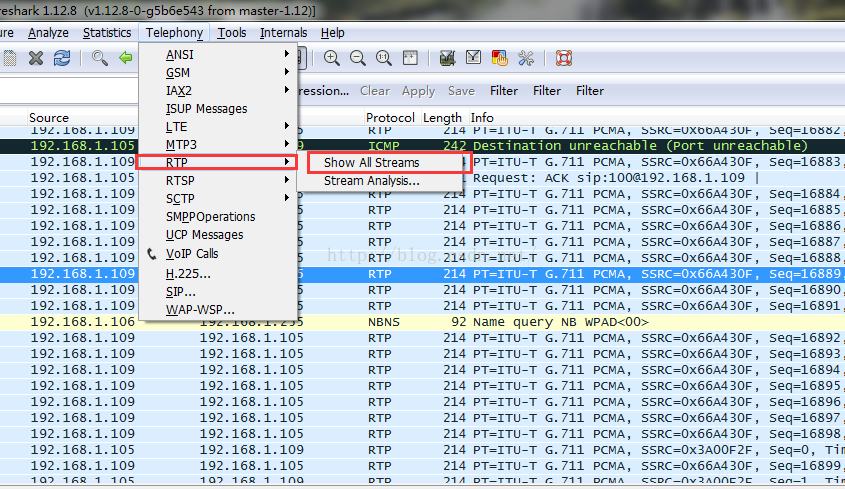Click the Clear filter button
This screenshot has width=845, height=489.
tap(375, 91)
